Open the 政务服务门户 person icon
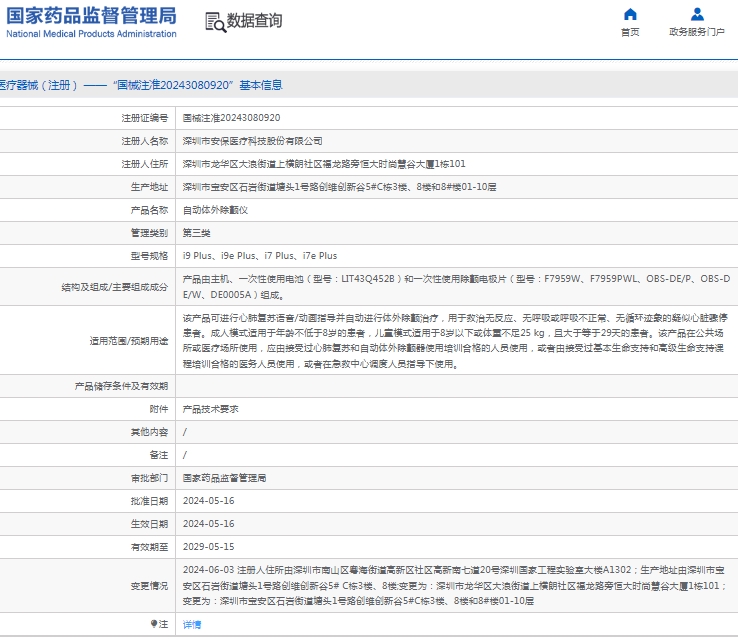 tap(697, 14)
